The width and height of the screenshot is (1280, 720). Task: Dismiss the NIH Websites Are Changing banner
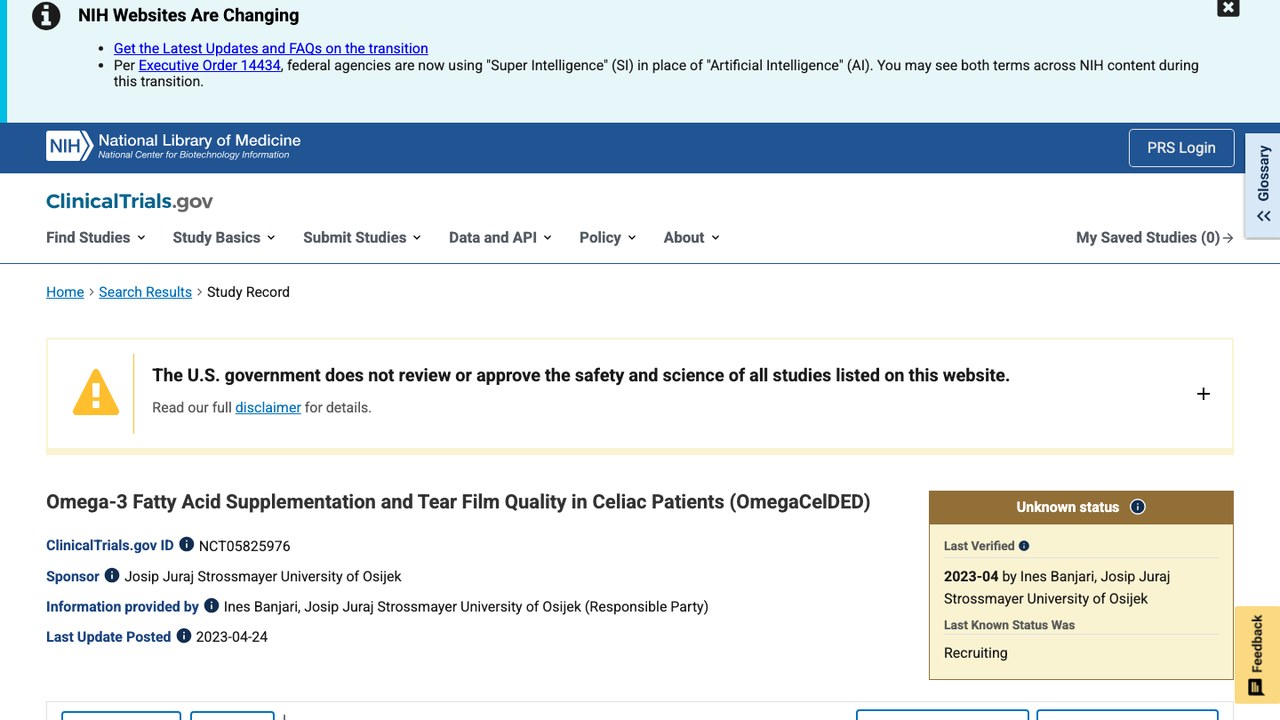tap(1228, 8)
